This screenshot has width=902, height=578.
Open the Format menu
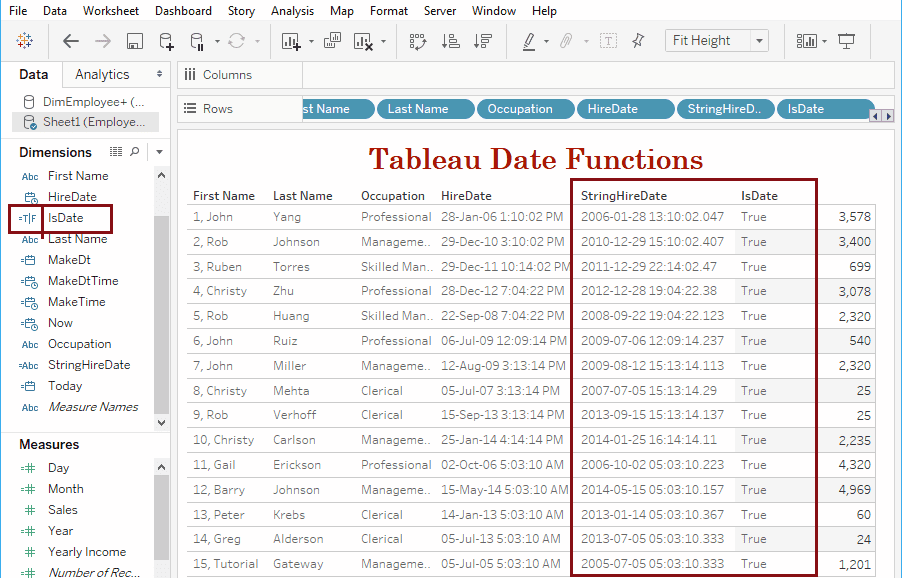point(389,11)
